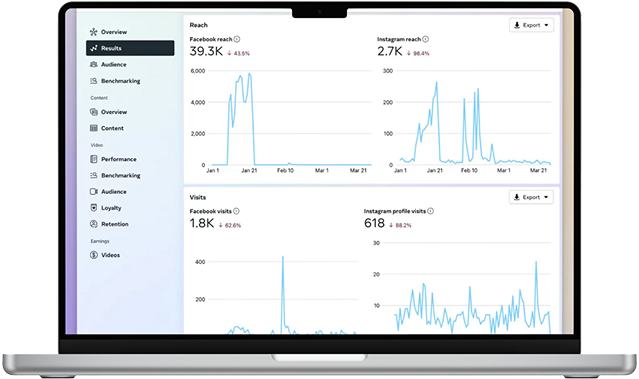The height and width of the screenshot is (379, 639).
Task: Click the 62.6% decrease indicator
Action: (230, 225)
